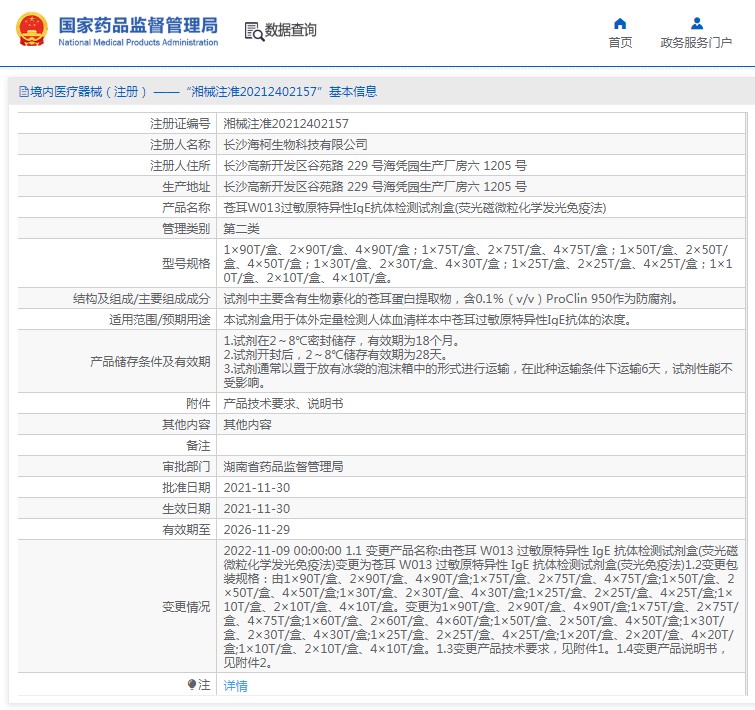Click the 注册人名称 label
The image size is (755, 710).
(x=180, y=144)
